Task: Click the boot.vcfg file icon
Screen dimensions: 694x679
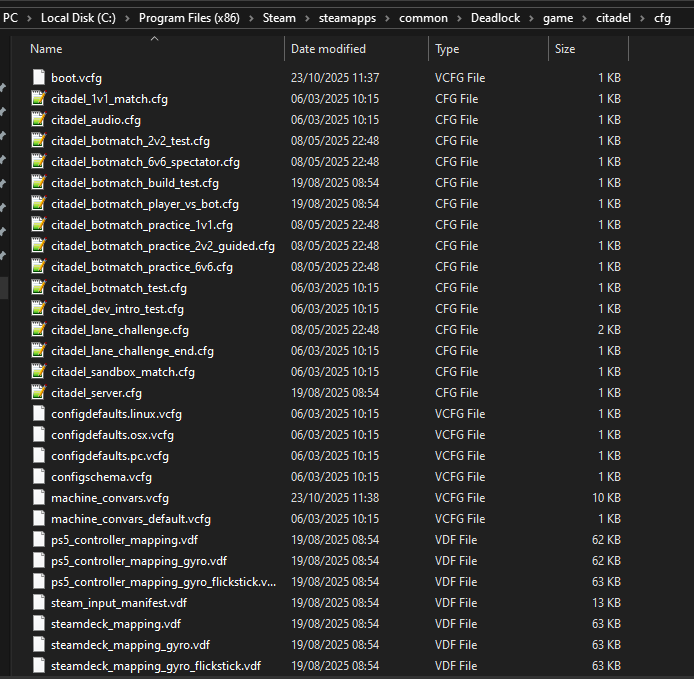Action: coord(39,77)
